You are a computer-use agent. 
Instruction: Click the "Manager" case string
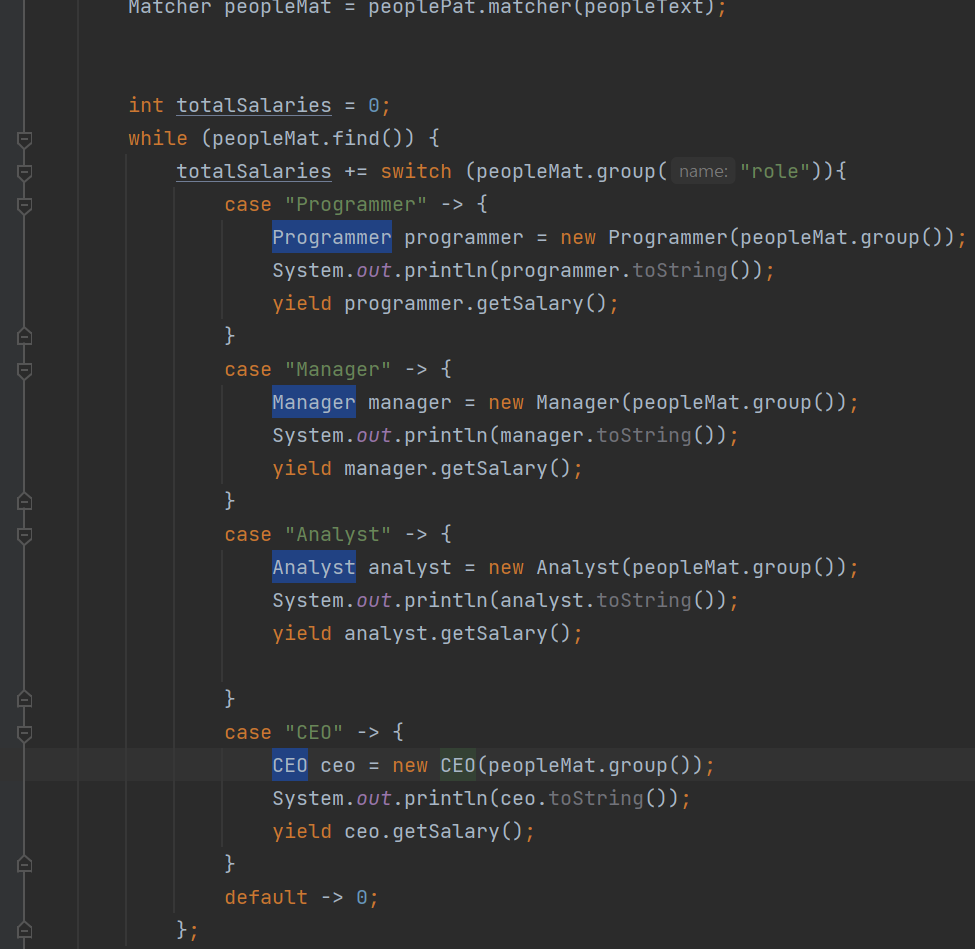[338, 369]
